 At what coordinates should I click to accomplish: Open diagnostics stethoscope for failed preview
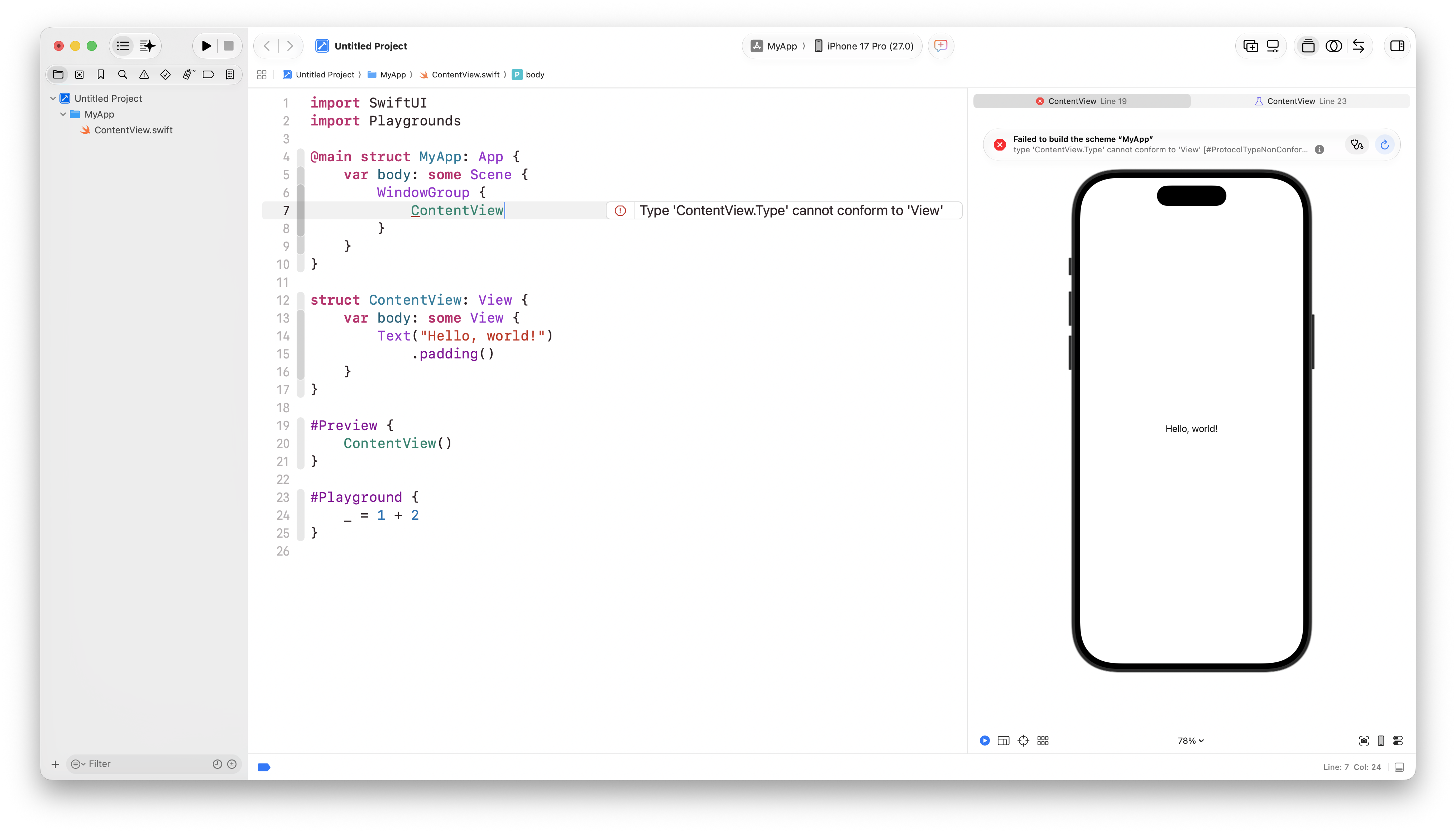tap(1357, 145)
